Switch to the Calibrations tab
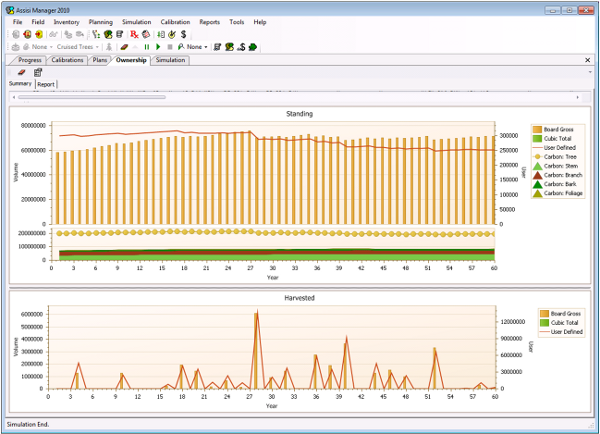The width and height of the screenshot is (600, 434). [x=67, y=60]
